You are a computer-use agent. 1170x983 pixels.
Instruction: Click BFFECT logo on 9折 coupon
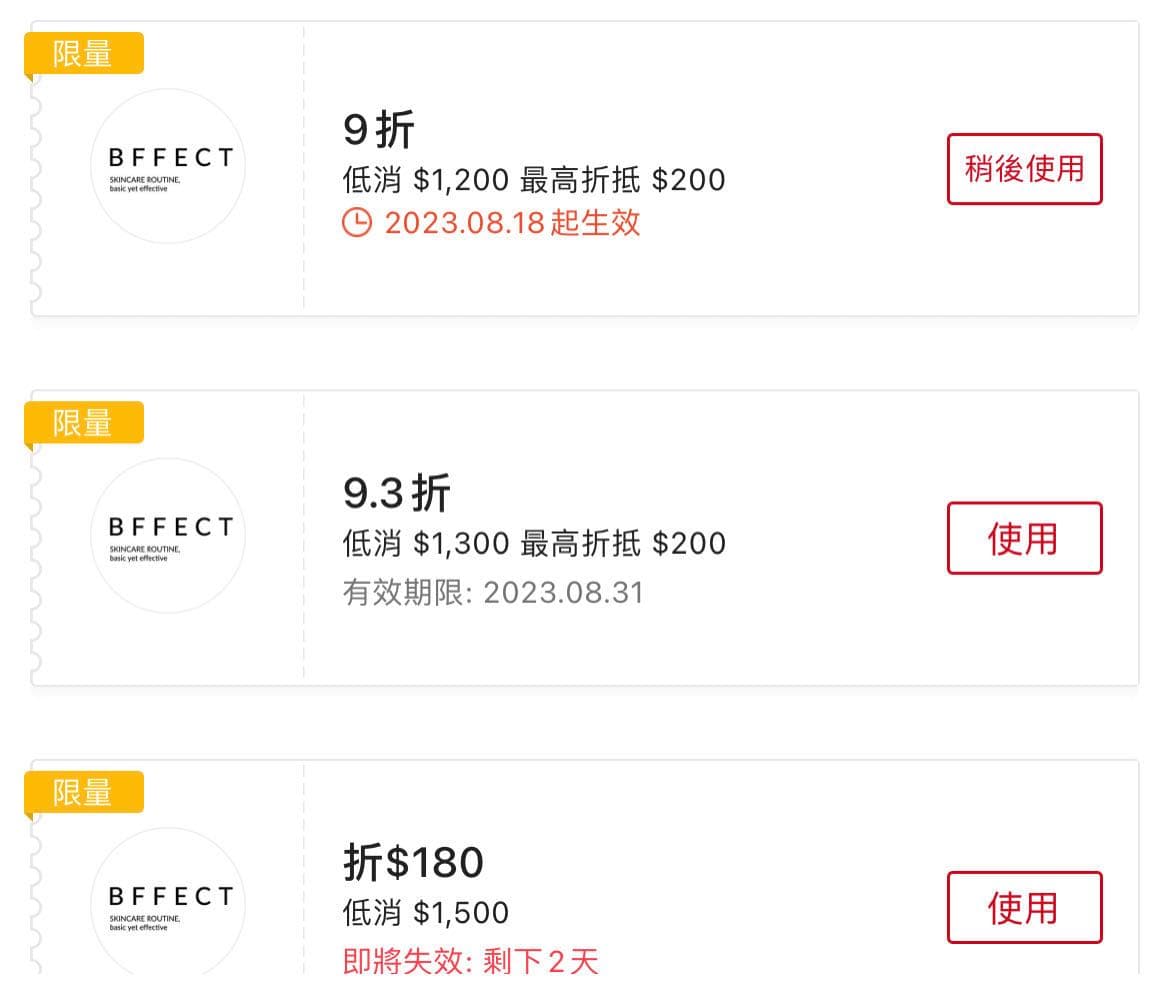(168, 166)
